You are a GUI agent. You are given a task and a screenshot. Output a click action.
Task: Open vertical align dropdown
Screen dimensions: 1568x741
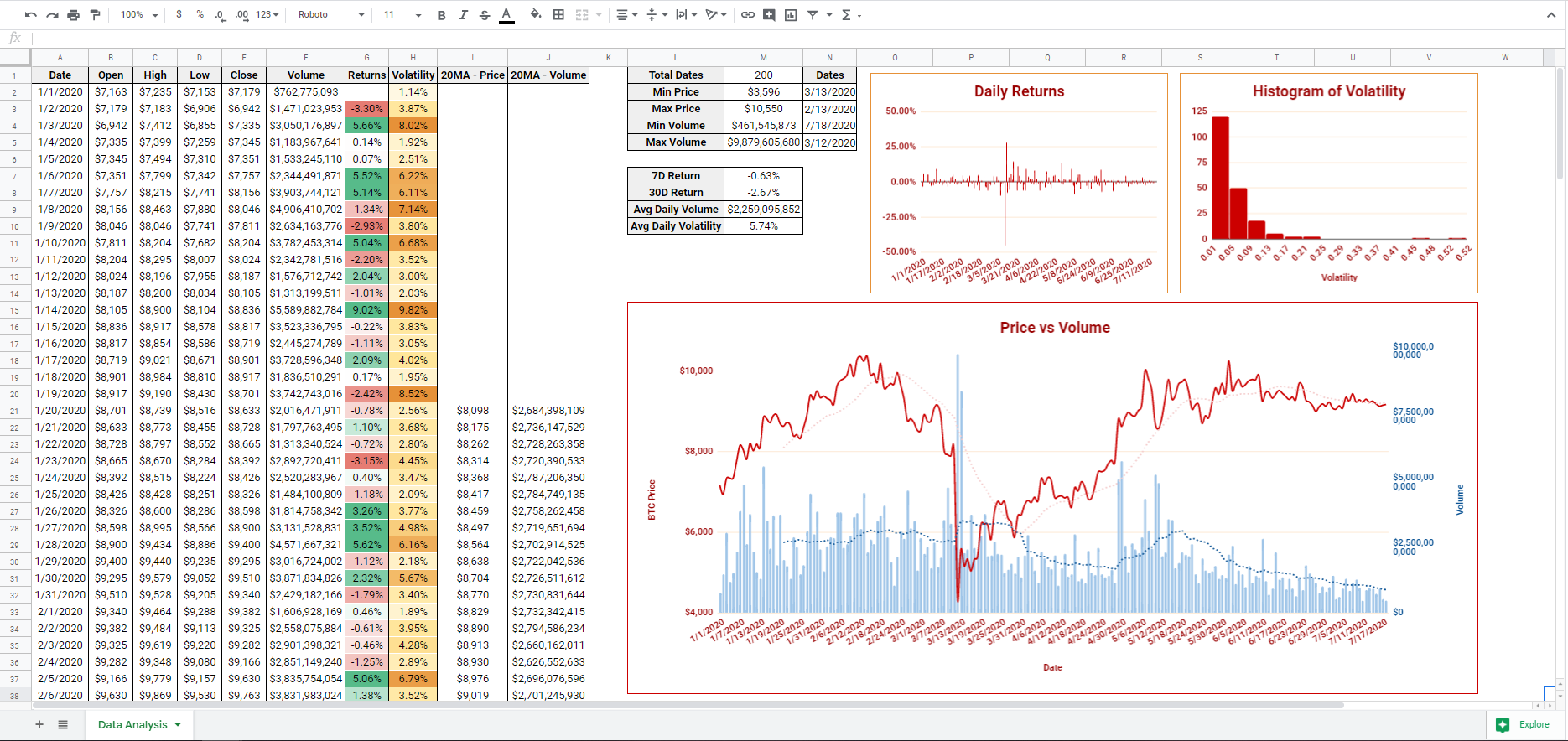point(657,15)
